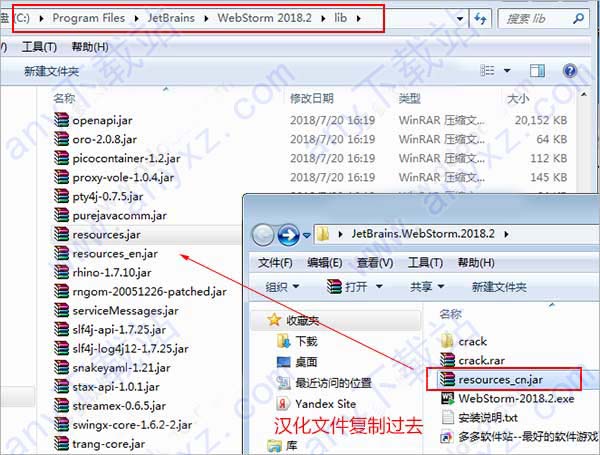Go back using the grey arrow button

pyautogui.click(x=262, y=235)
